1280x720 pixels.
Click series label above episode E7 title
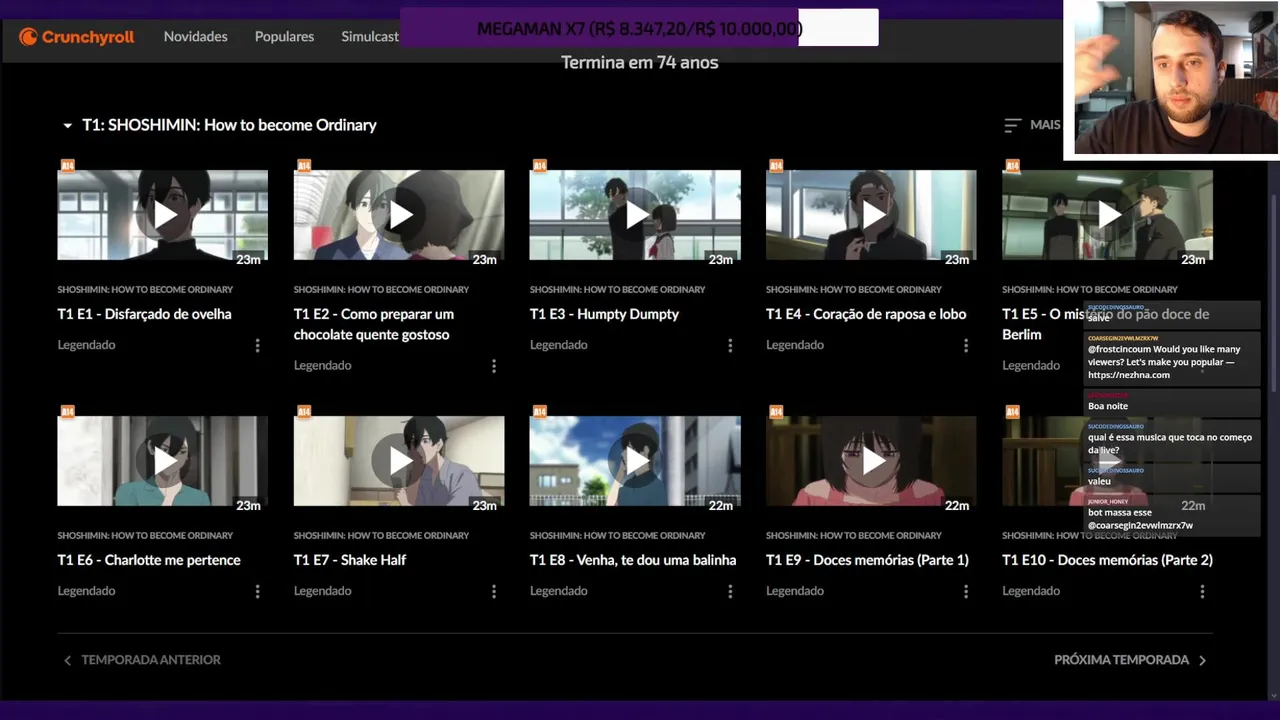[x=381, y=536]
